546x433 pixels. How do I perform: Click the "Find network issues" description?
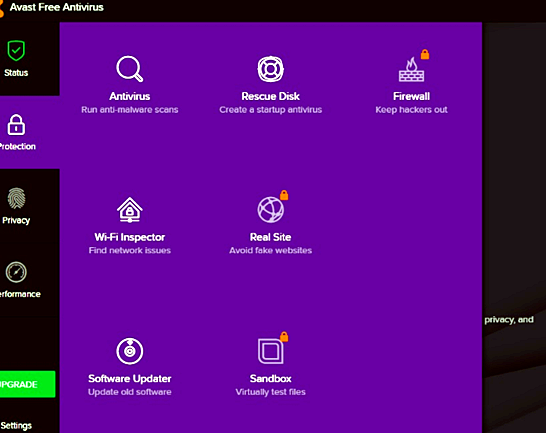point(130,250)
